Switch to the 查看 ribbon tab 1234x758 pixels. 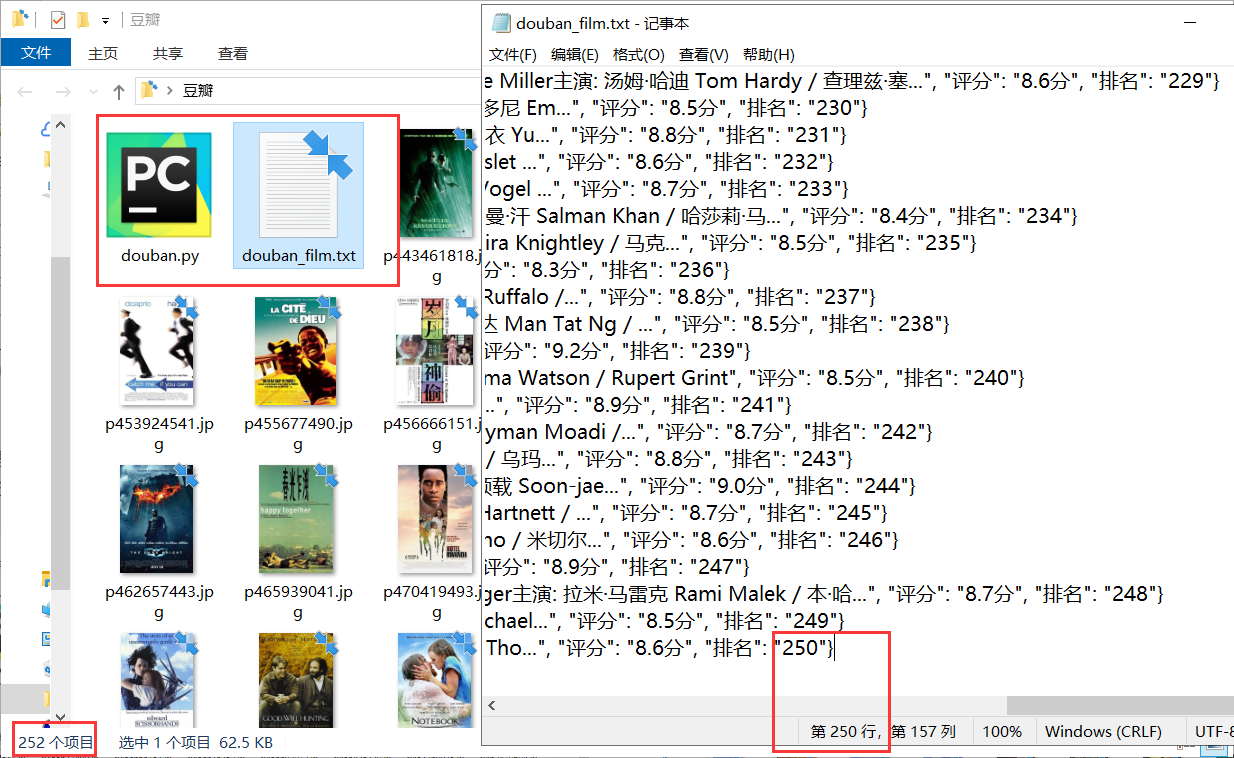[x=233, y=54]
